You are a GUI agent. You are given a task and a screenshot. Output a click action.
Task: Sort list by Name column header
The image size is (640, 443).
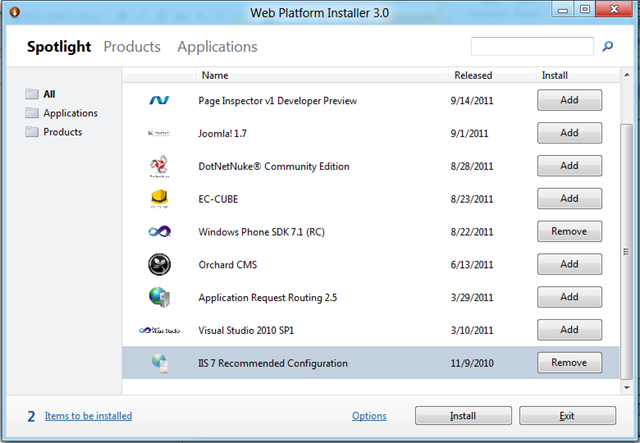tap(322, 75)
